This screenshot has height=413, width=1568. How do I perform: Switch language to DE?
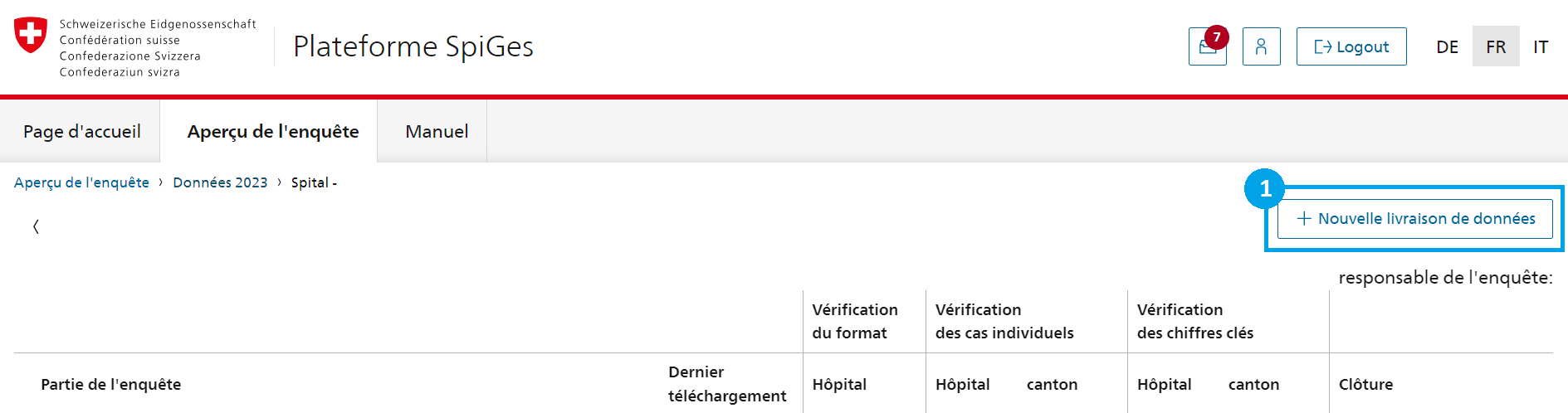pyautogui.click(x=1448, y=46)
